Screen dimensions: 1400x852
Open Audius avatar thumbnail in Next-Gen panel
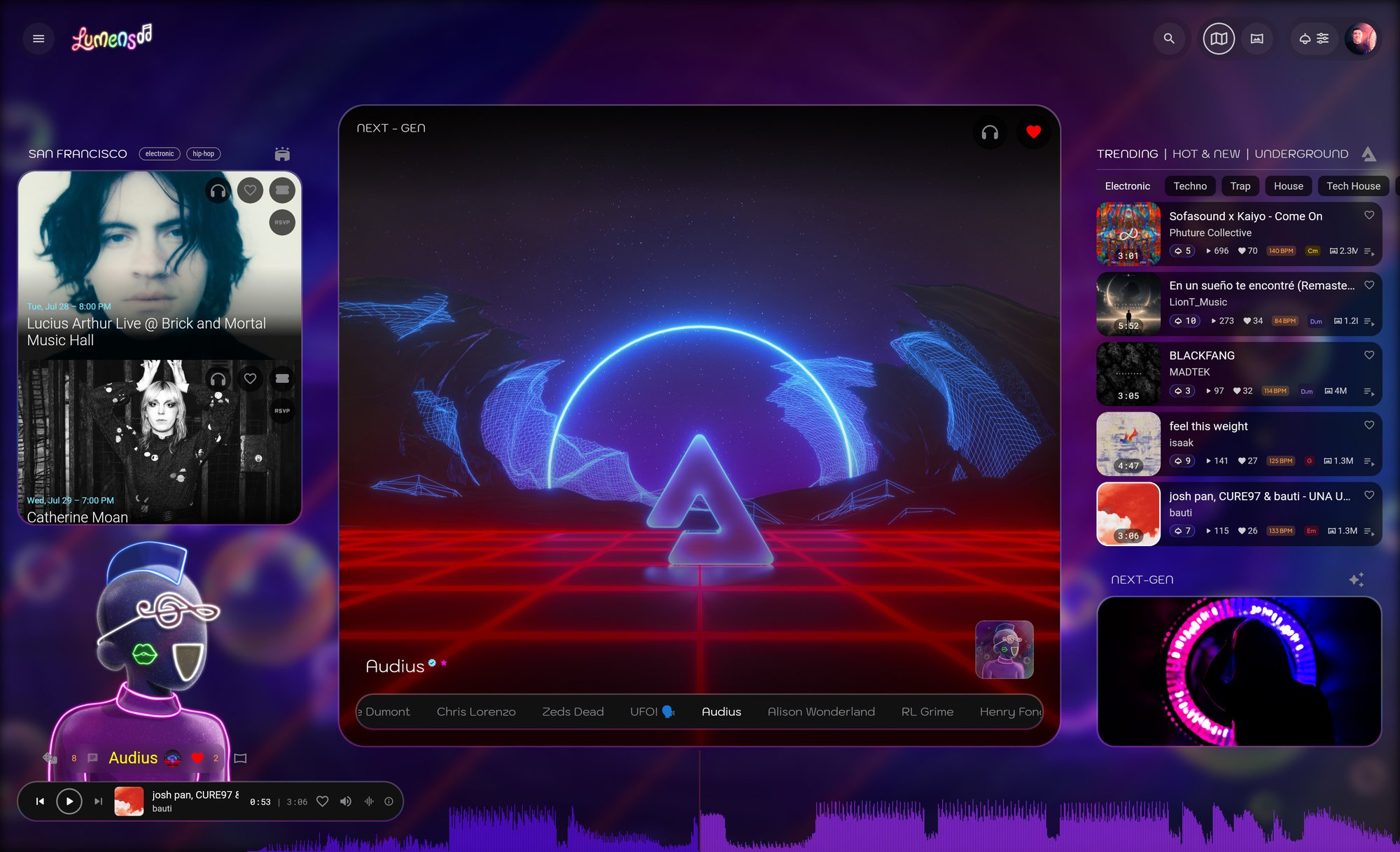[1004, 650]
